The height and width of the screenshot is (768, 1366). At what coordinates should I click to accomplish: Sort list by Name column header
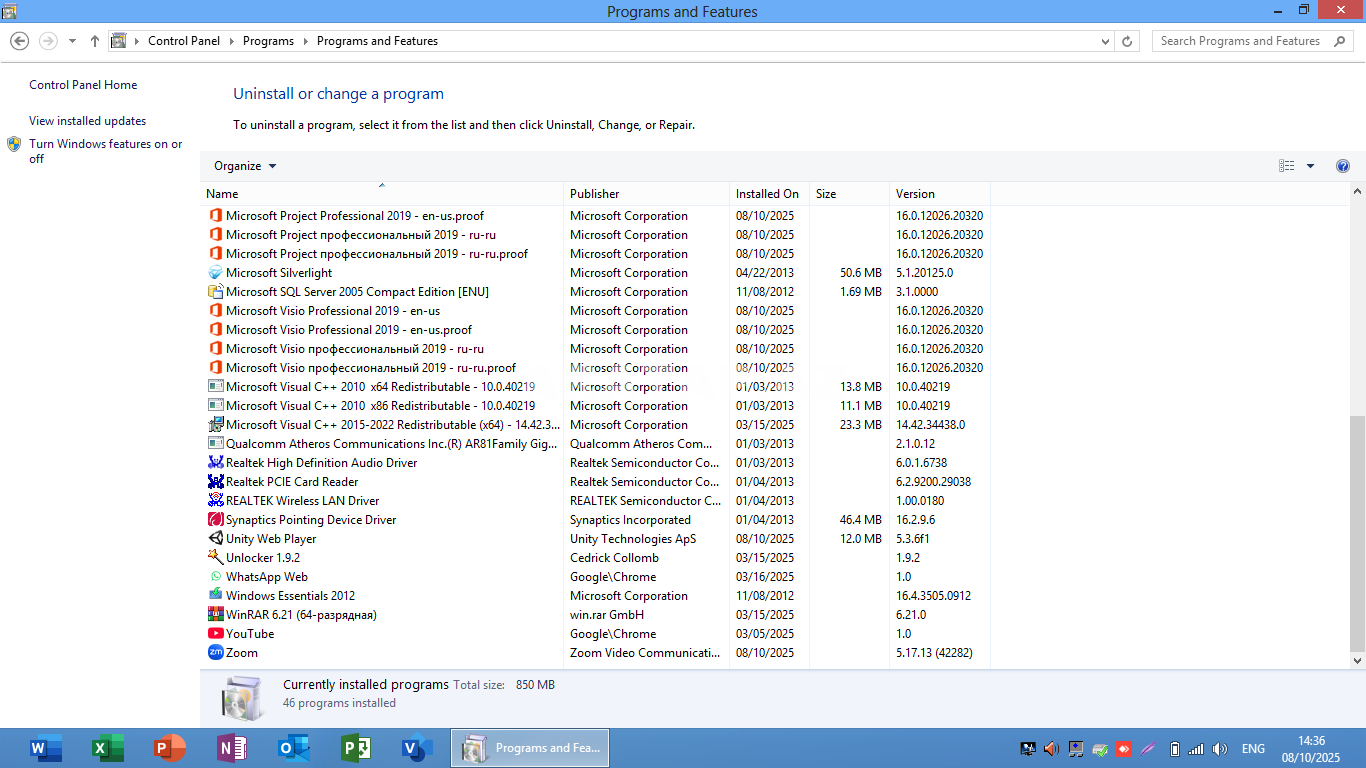point(382,194)
